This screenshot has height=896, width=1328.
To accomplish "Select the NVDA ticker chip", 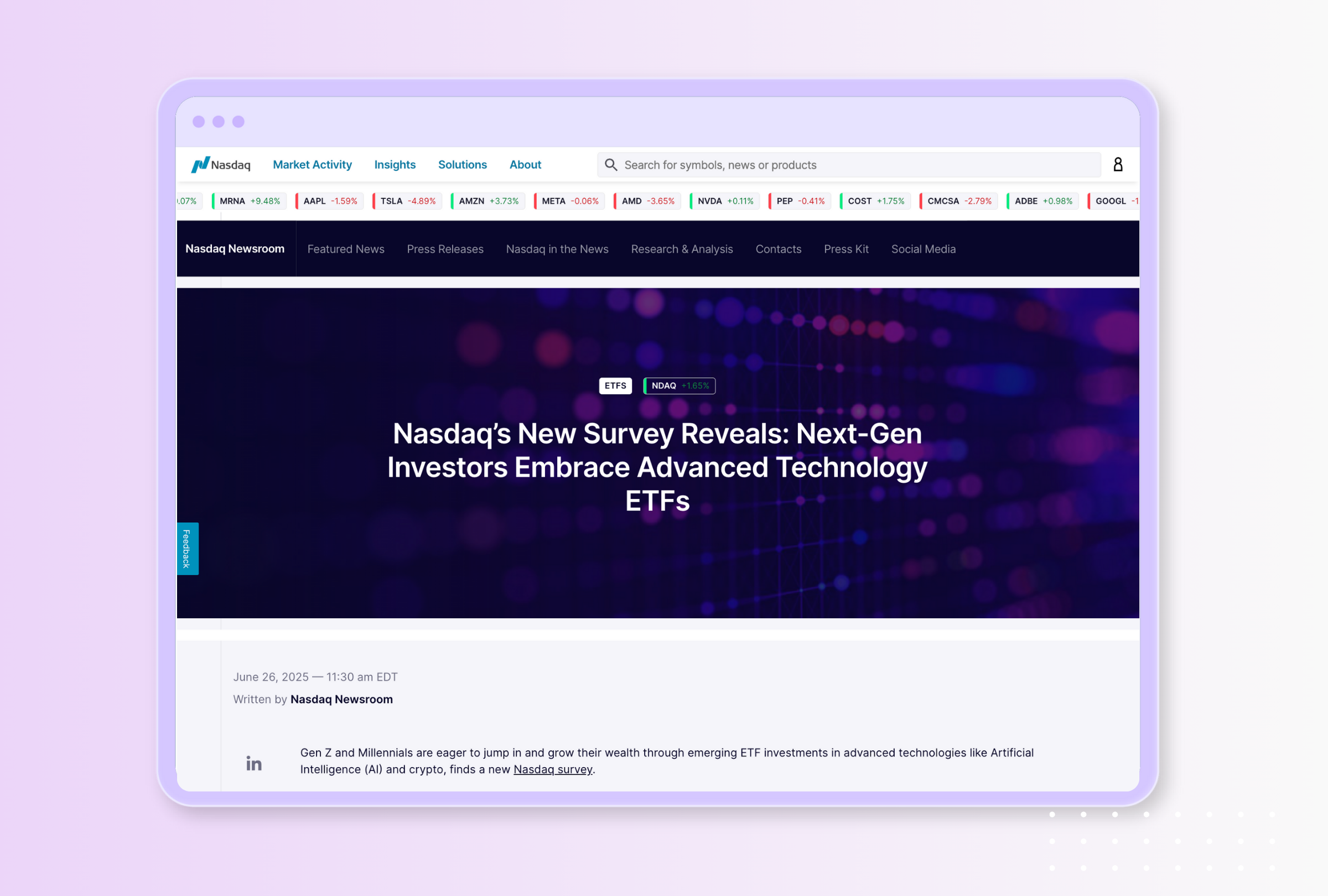I will 723,200.
